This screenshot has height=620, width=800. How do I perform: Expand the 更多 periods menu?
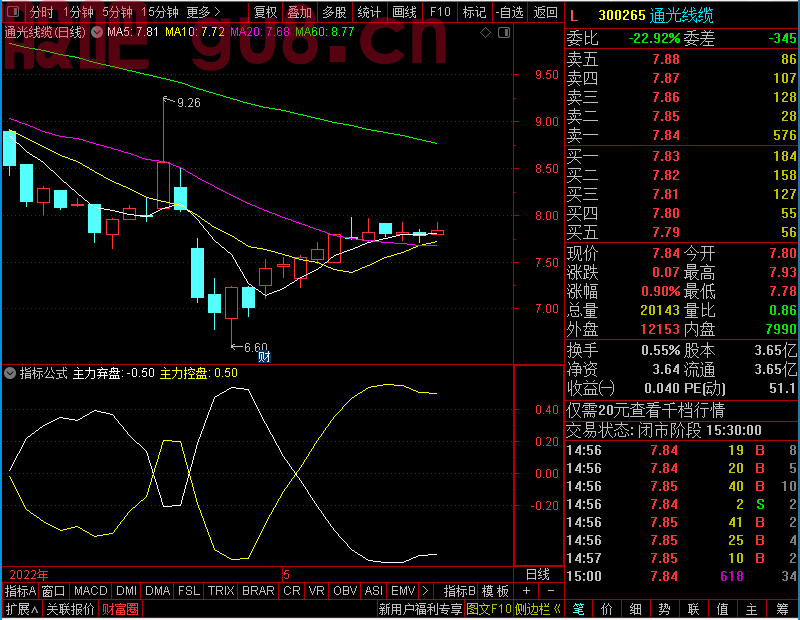[x=203, y=12]
